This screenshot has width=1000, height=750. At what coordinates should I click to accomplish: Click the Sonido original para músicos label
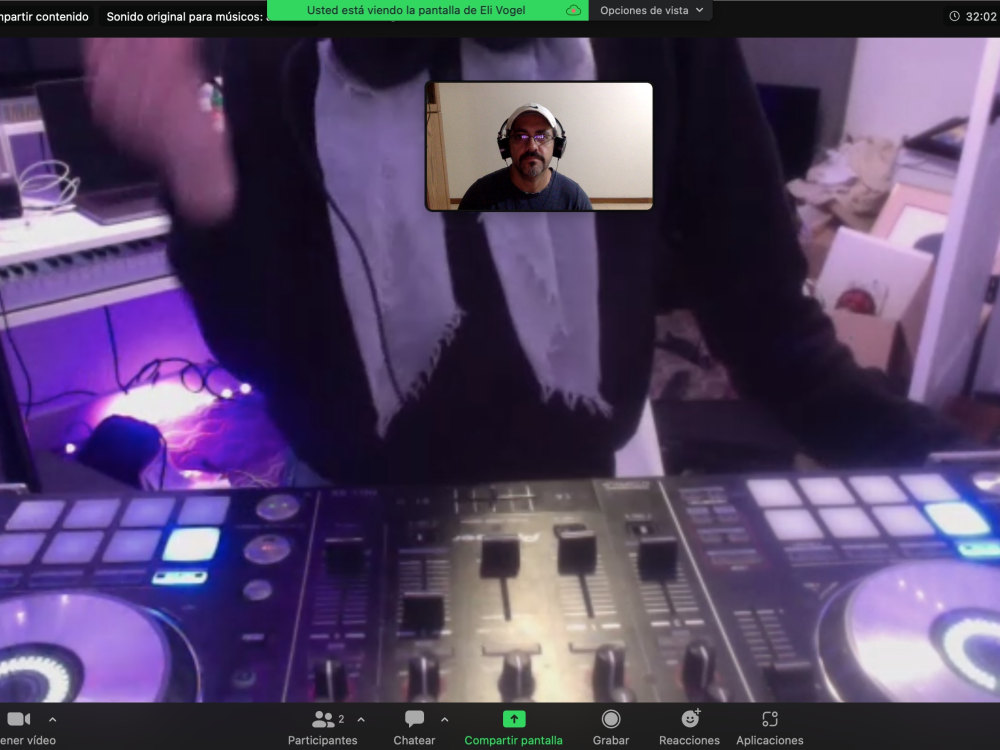[184, 17]
